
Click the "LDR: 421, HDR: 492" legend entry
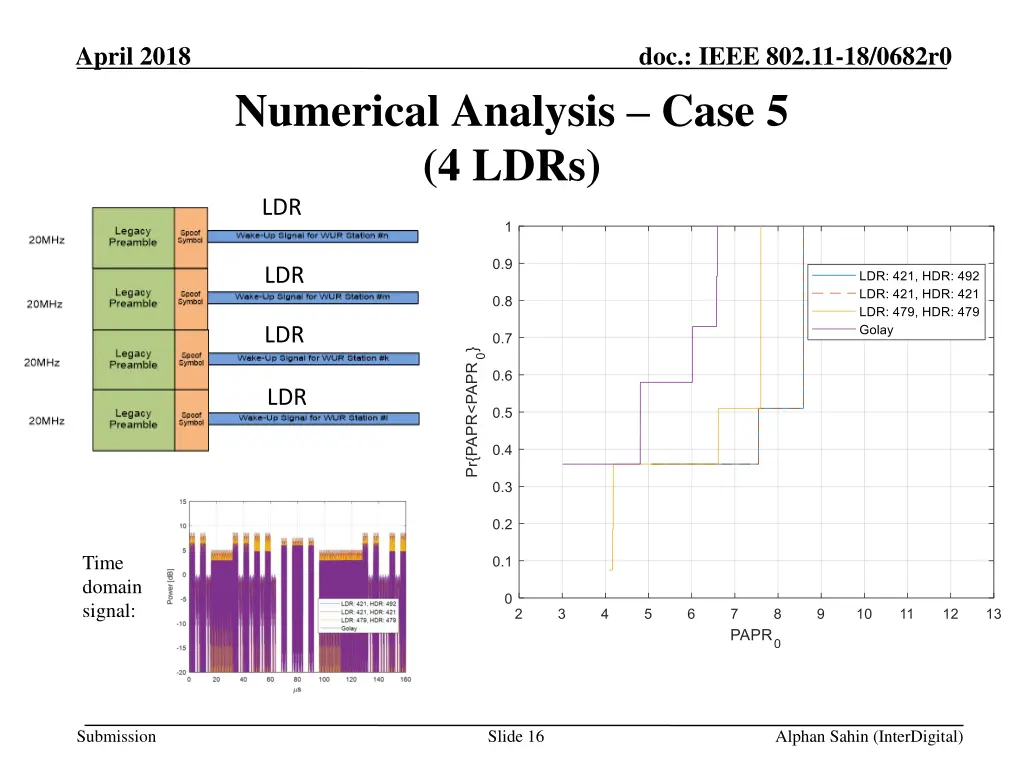pyautogui.click(x=919, y=276)
